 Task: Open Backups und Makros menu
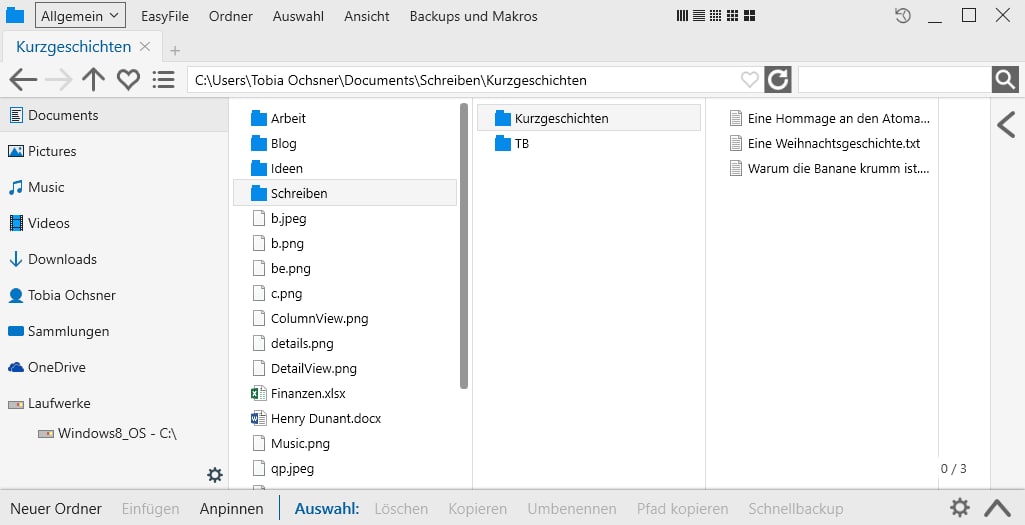coord(473,16)
